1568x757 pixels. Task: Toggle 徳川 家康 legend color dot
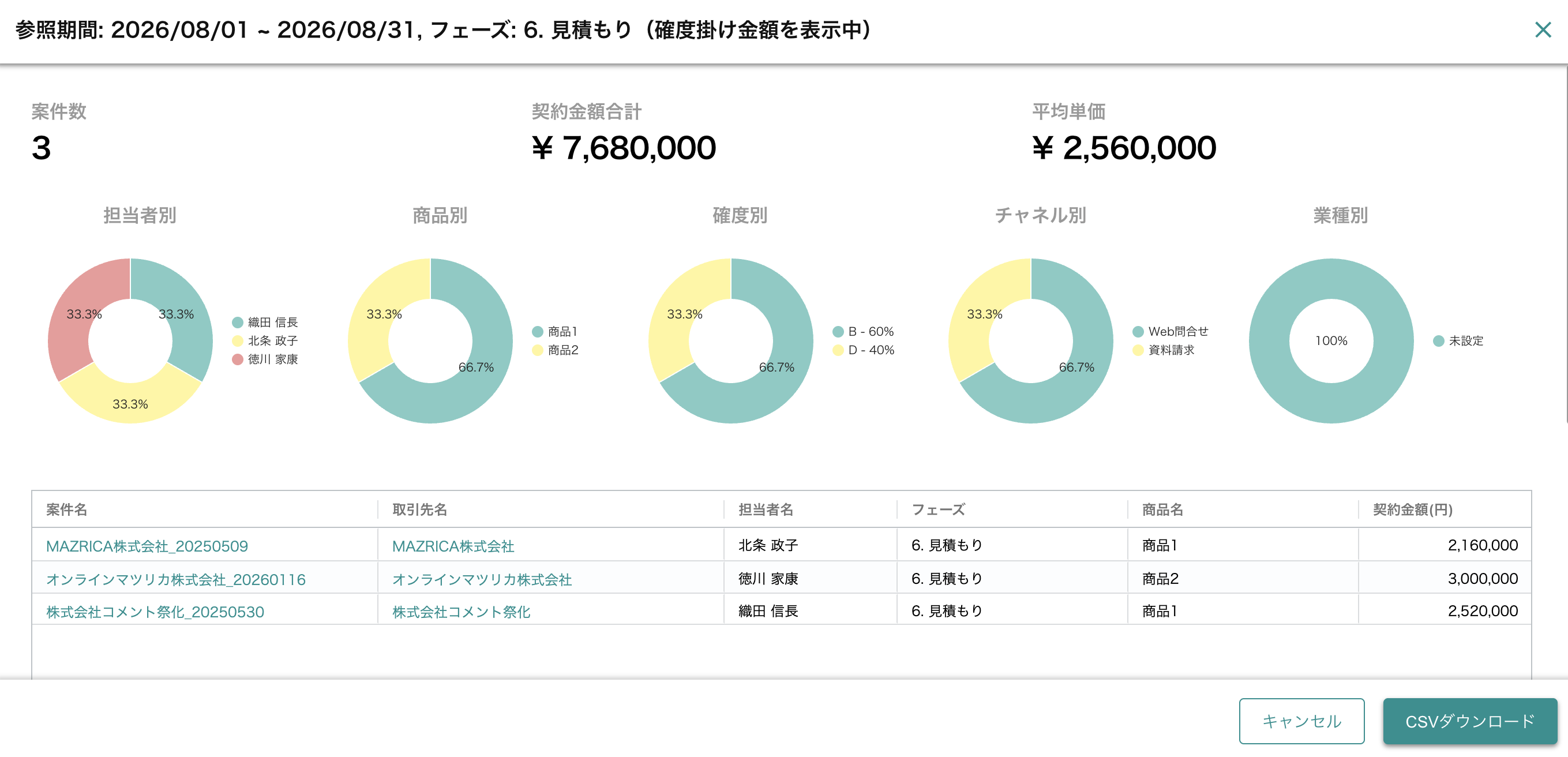[x=237, y=359]
